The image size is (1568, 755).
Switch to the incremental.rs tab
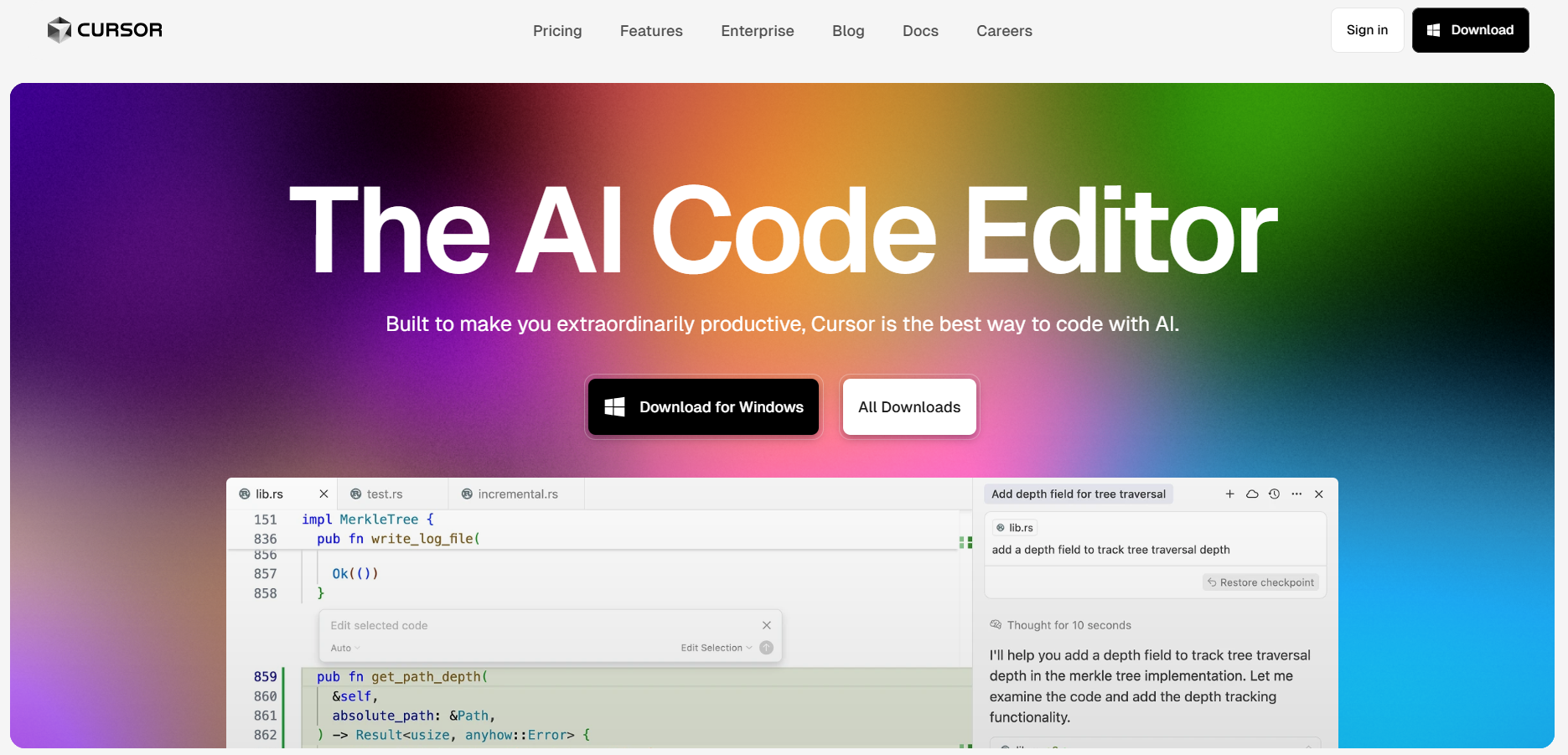click(x=516, y=494)
